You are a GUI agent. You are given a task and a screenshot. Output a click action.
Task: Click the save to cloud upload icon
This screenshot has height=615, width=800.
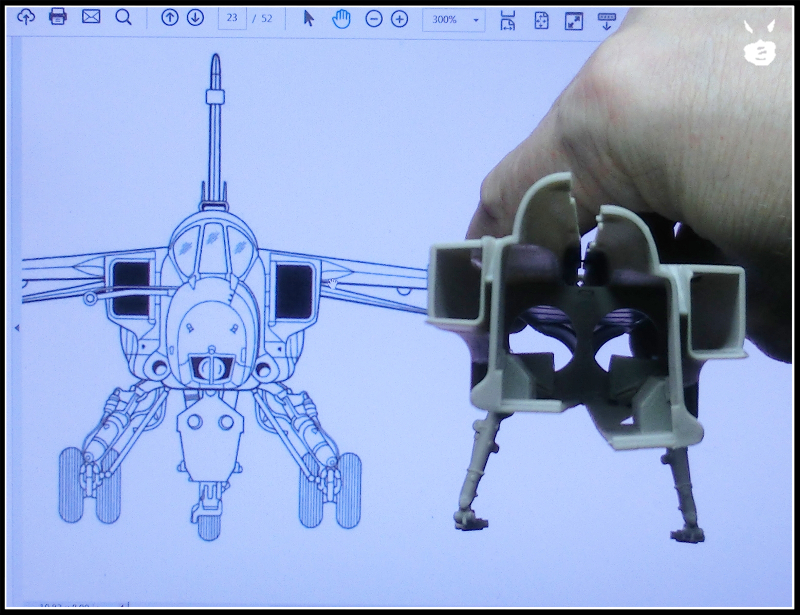click(26, 17)
